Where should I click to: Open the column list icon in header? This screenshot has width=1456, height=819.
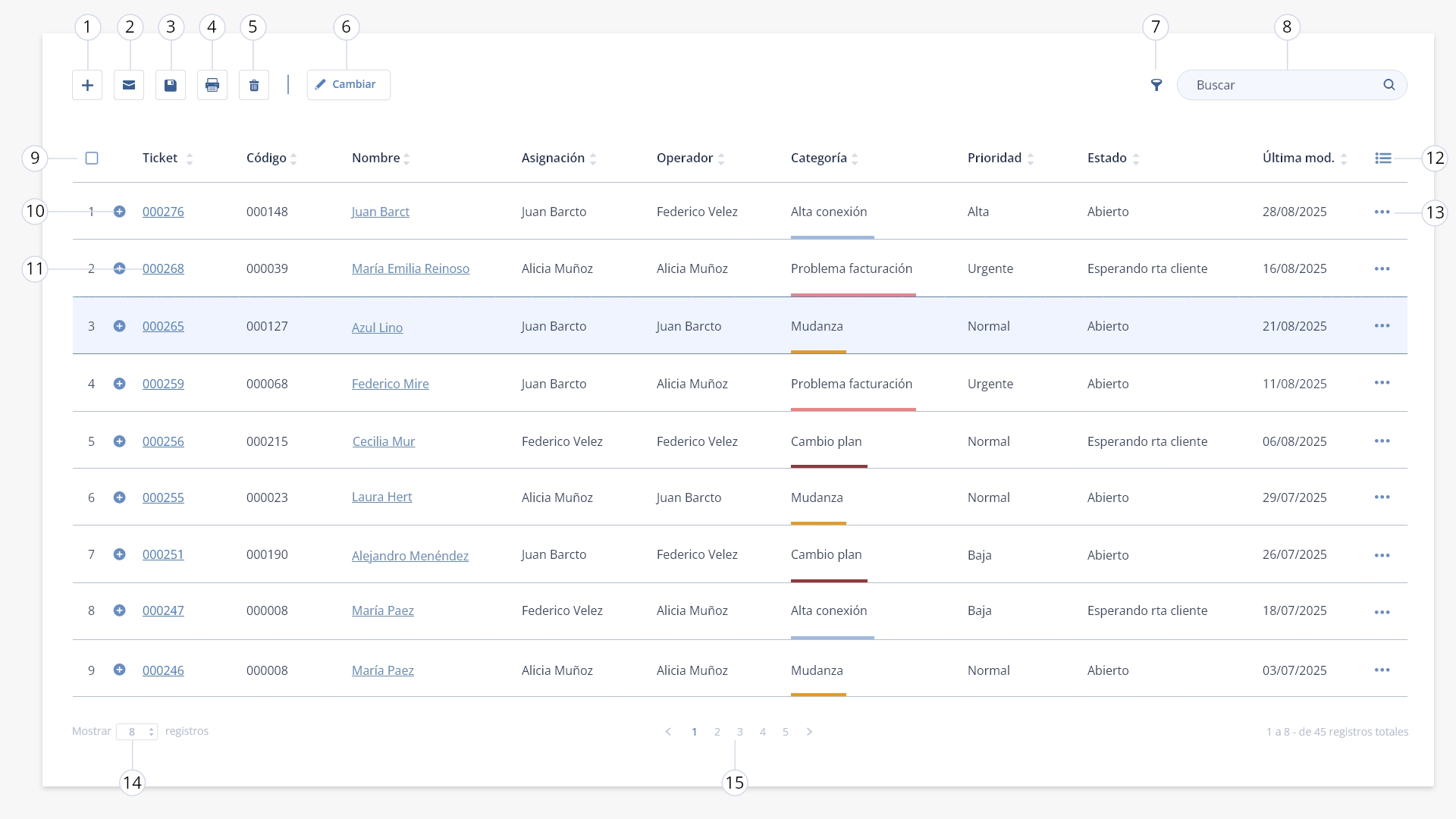tap(1383, 158)
